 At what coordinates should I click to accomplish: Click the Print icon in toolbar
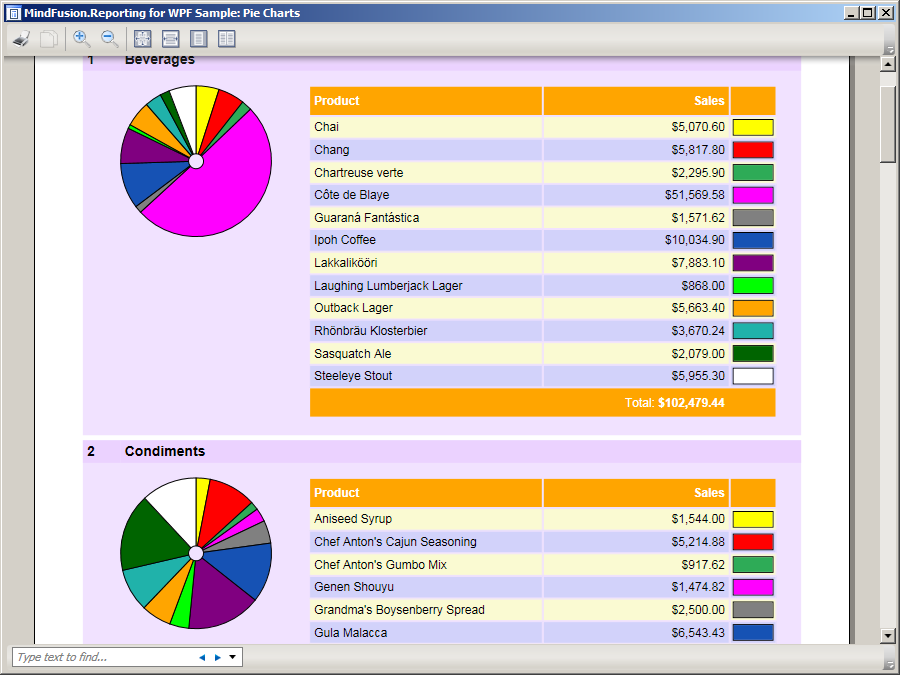(21, 39)
